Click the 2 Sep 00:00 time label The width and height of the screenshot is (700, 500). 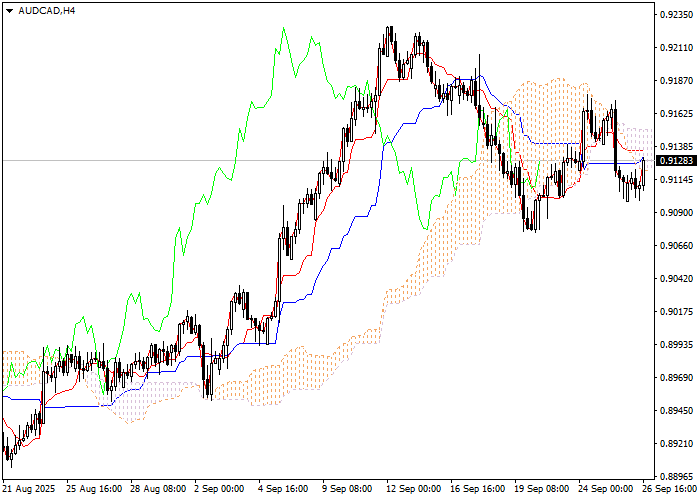click(x=220, y=489)
